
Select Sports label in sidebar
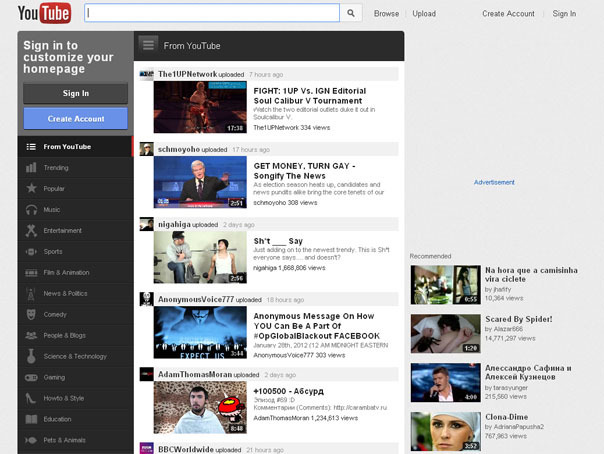point(53,251)
